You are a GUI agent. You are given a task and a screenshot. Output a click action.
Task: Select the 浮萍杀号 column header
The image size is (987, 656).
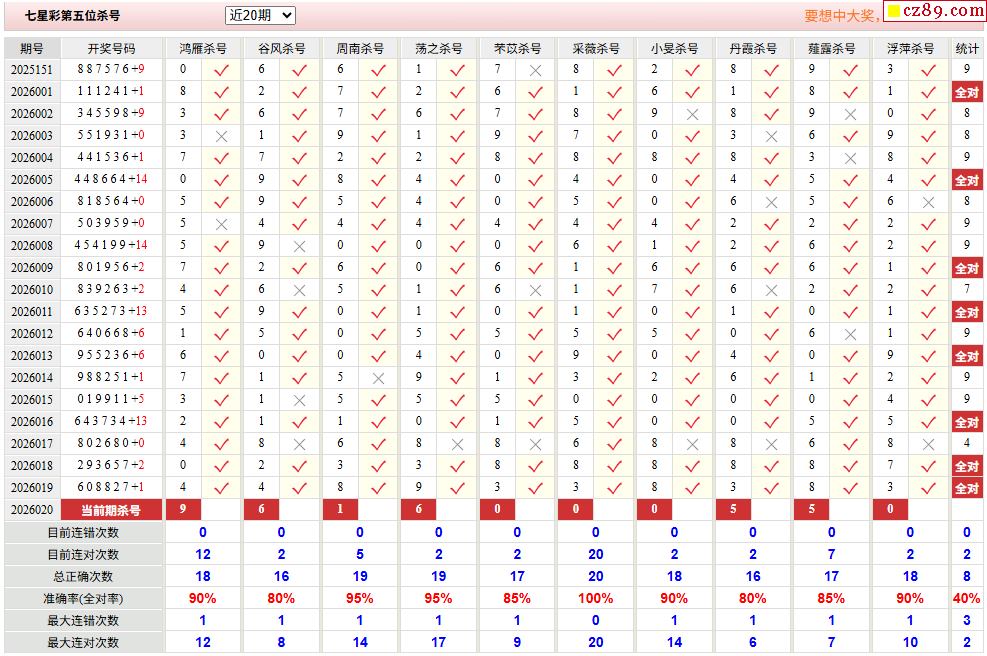coord(910,48)
